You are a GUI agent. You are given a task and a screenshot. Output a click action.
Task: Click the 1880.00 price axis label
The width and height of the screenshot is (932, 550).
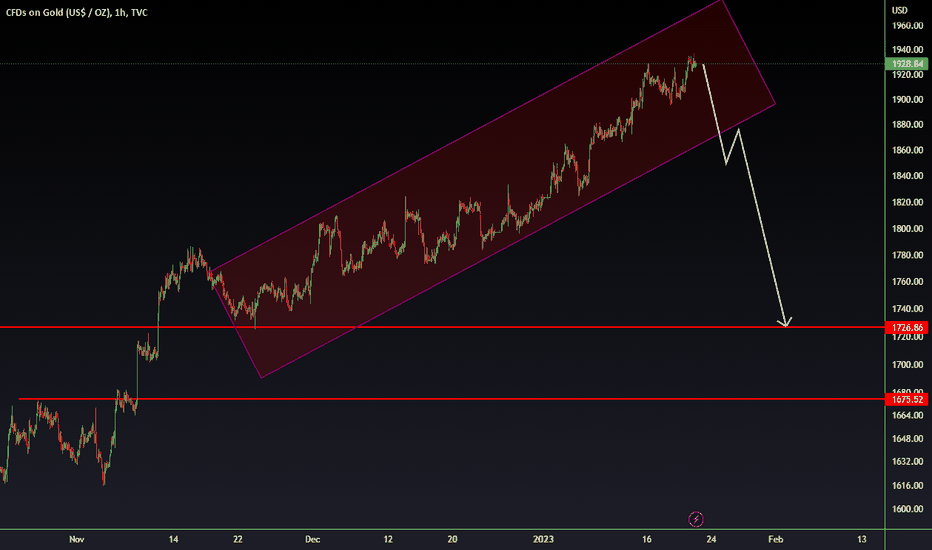pos(907,124)
